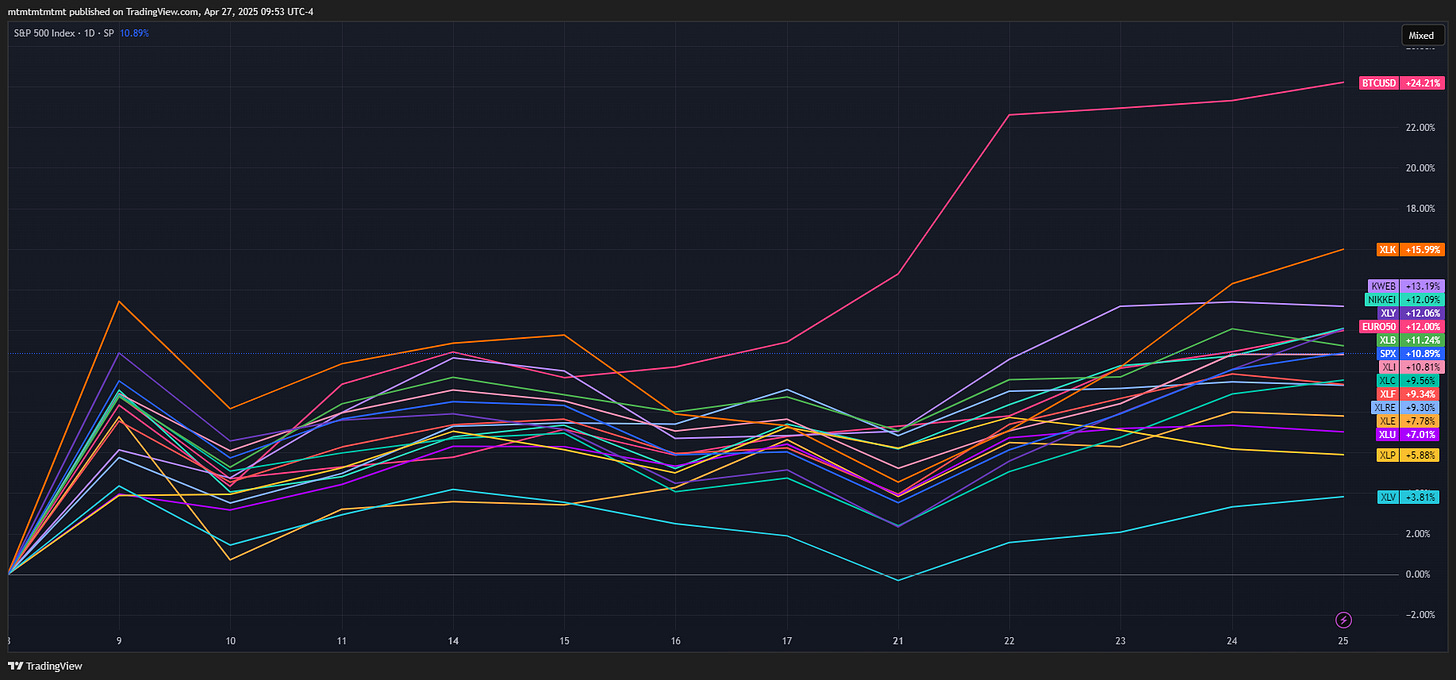The width and height of the screenshot is (1456, 680).
Task: Click the KWEB series label
Action: click(1383, 286)
